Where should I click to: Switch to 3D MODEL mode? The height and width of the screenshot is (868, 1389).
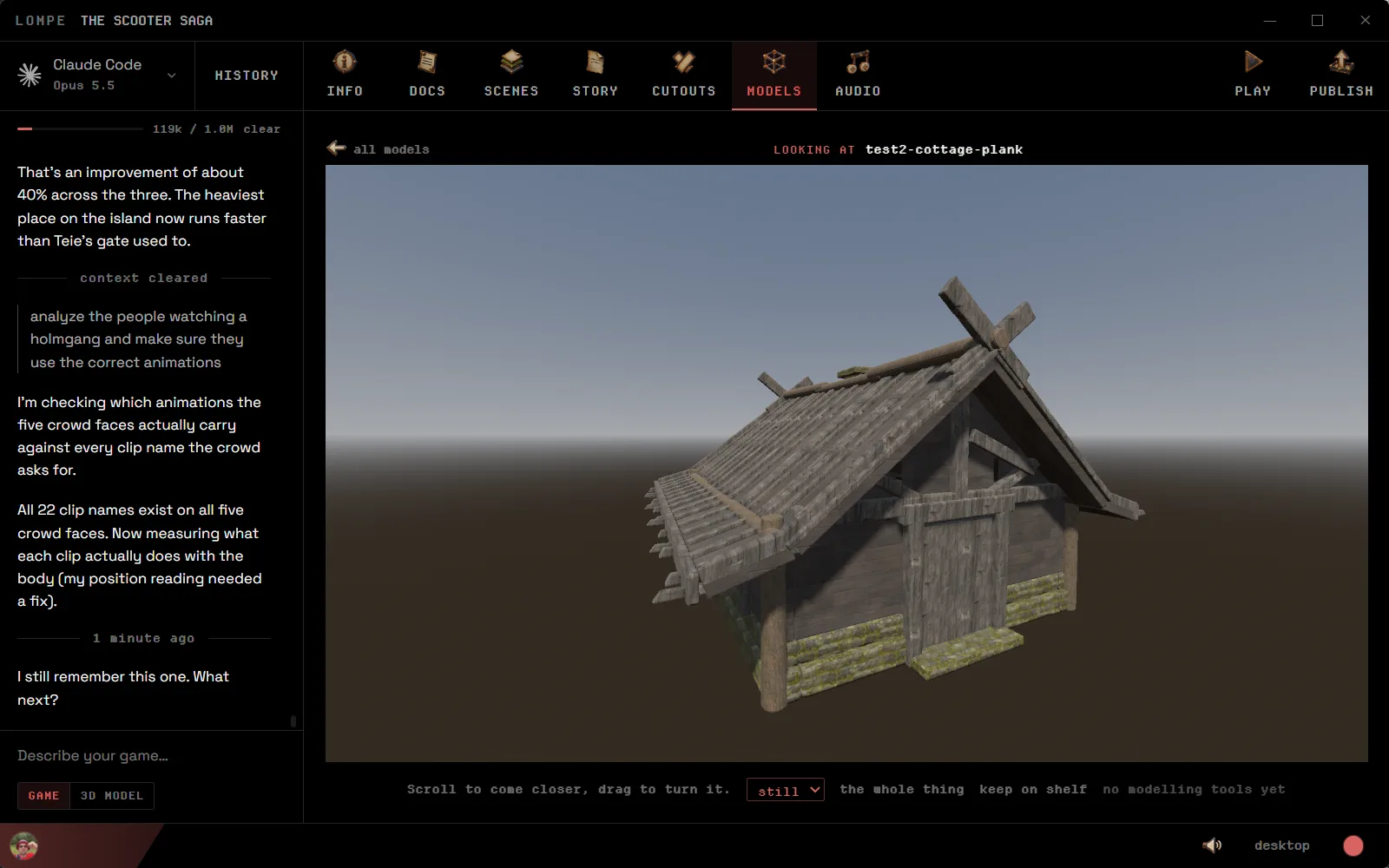(111, 796)
